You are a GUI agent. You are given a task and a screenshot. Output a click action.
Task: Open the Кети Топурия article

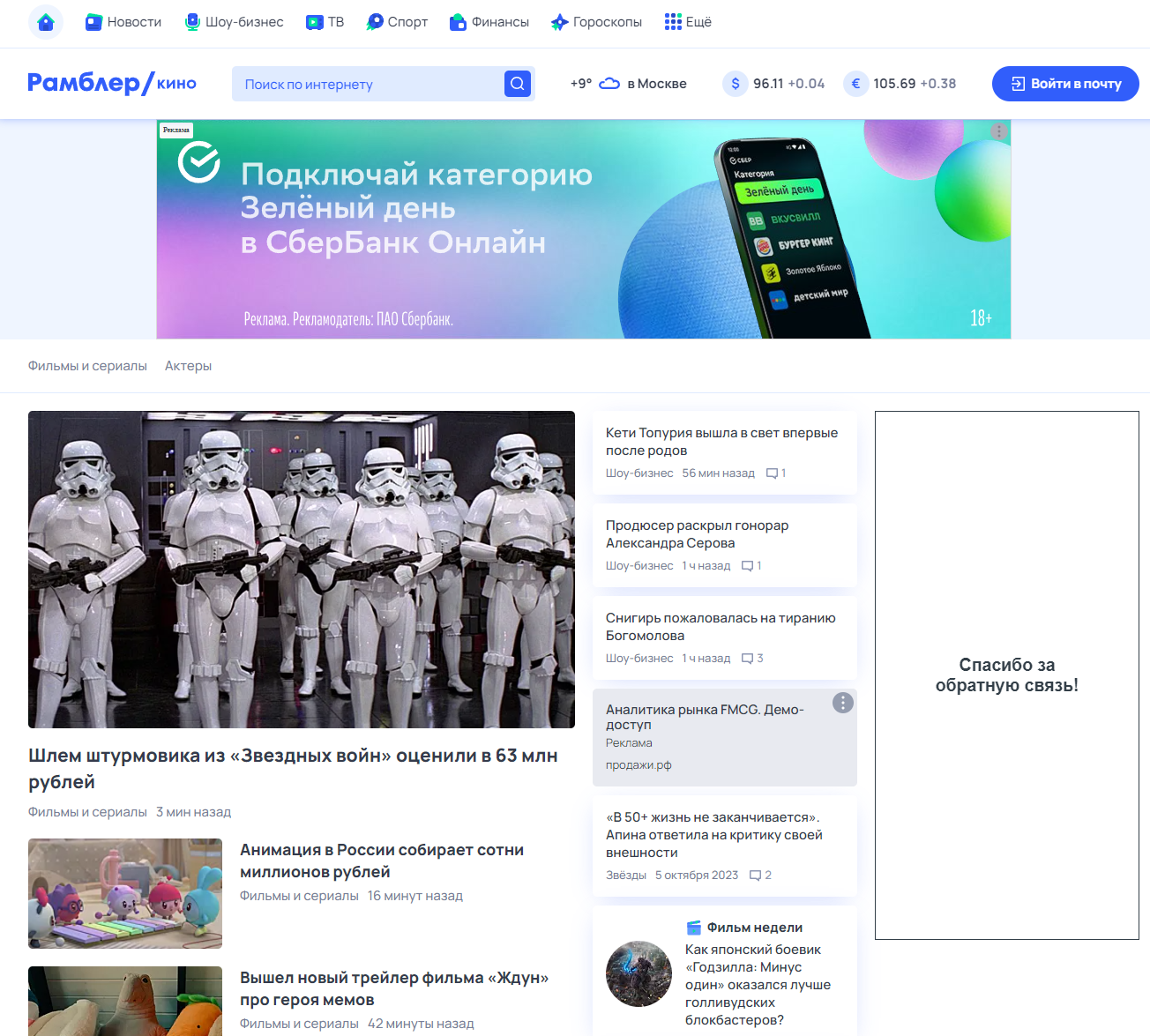click(x=721, y=442)
